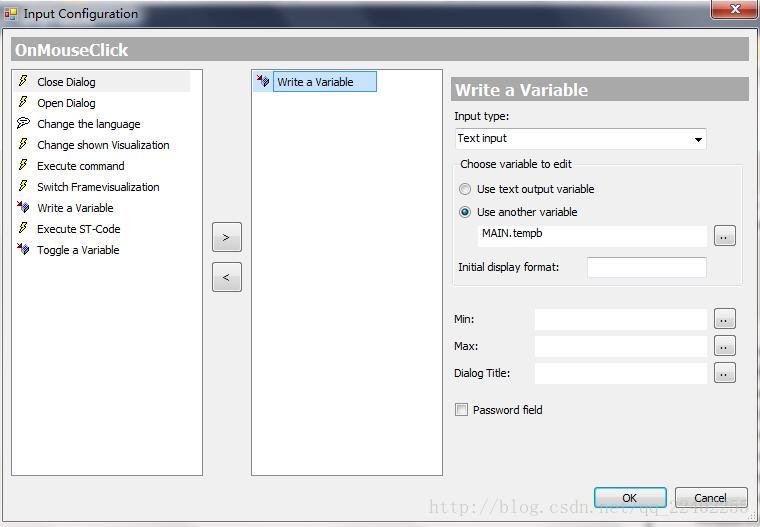Click the speech bubble icon for Change the language
The height and width of the screenshot is (527, 760).
coord(23,123)
